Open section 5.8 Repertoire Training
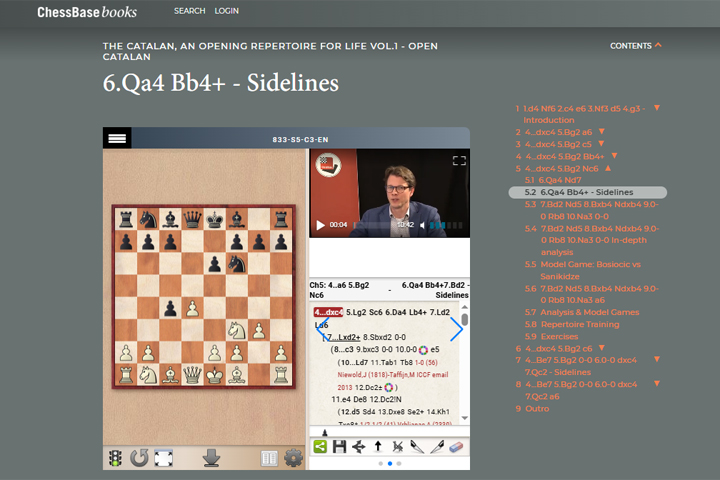 click(572, 324)
